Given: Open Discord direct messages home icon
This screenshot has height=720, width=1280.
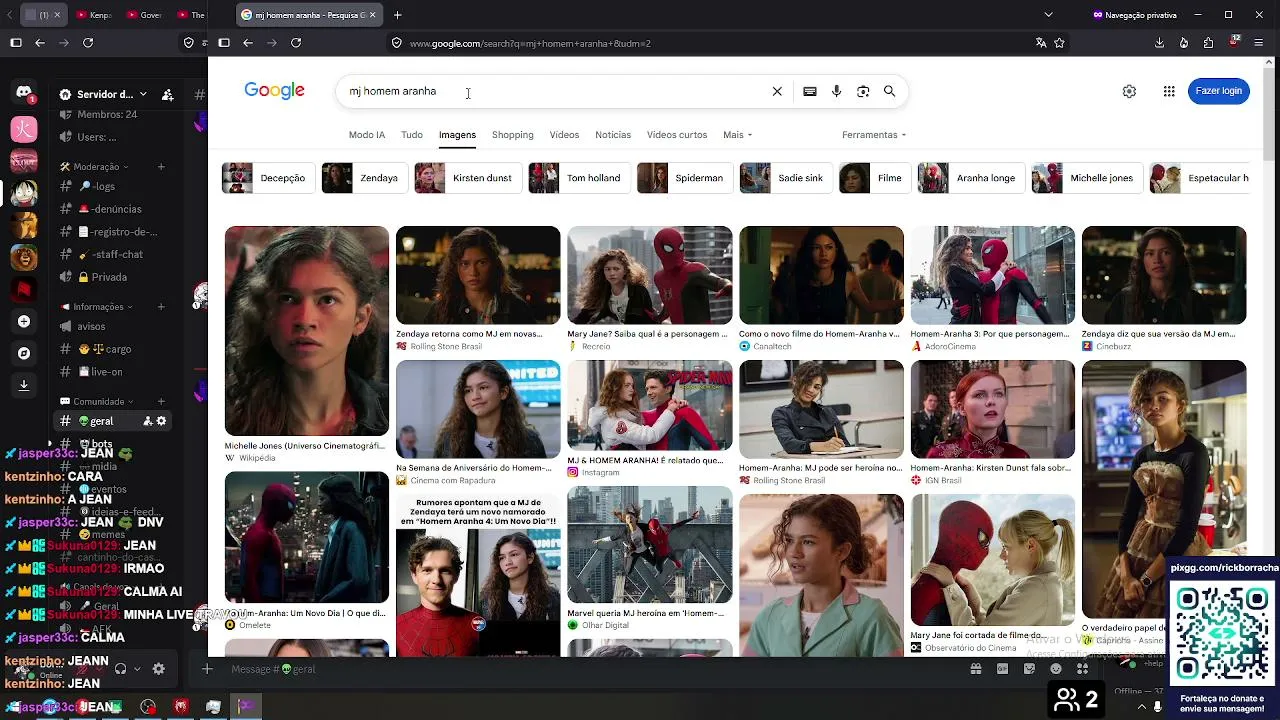Looking at the screenshot, I should [24, 92].
